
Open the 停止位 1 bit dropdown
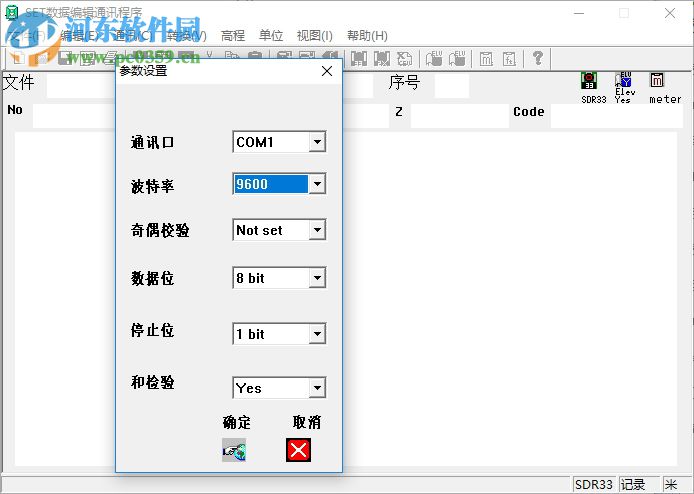(x=317, y=334)
